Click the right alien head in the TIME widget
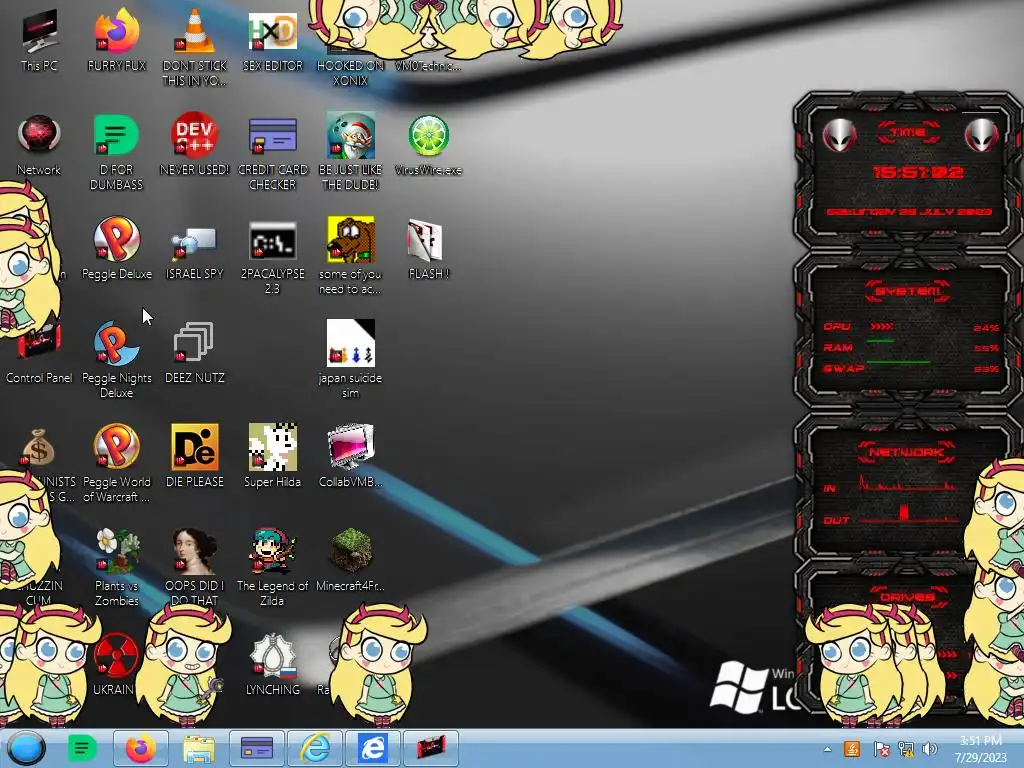 982,136
